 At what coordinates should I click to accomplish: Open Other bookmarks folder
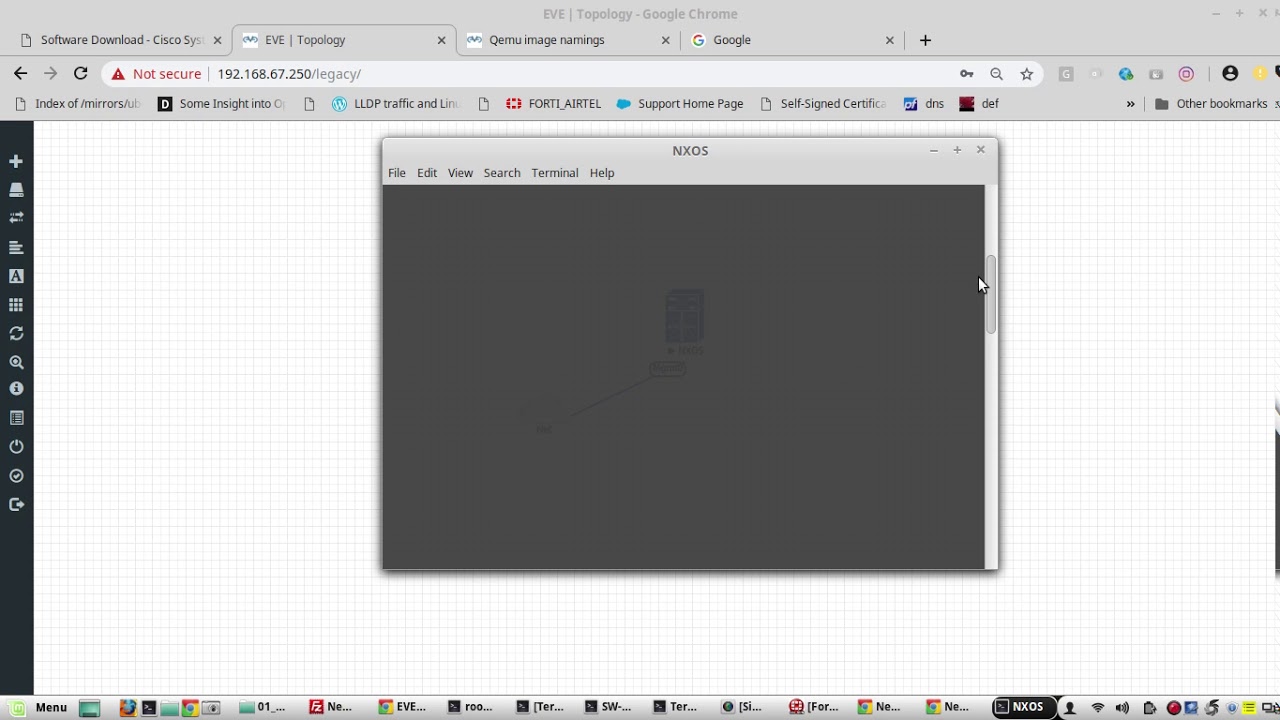coord(1211,103)
